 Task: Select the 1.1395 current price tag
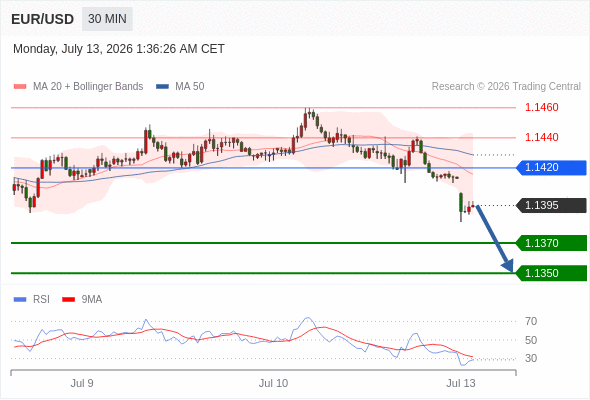coord(551,205)
